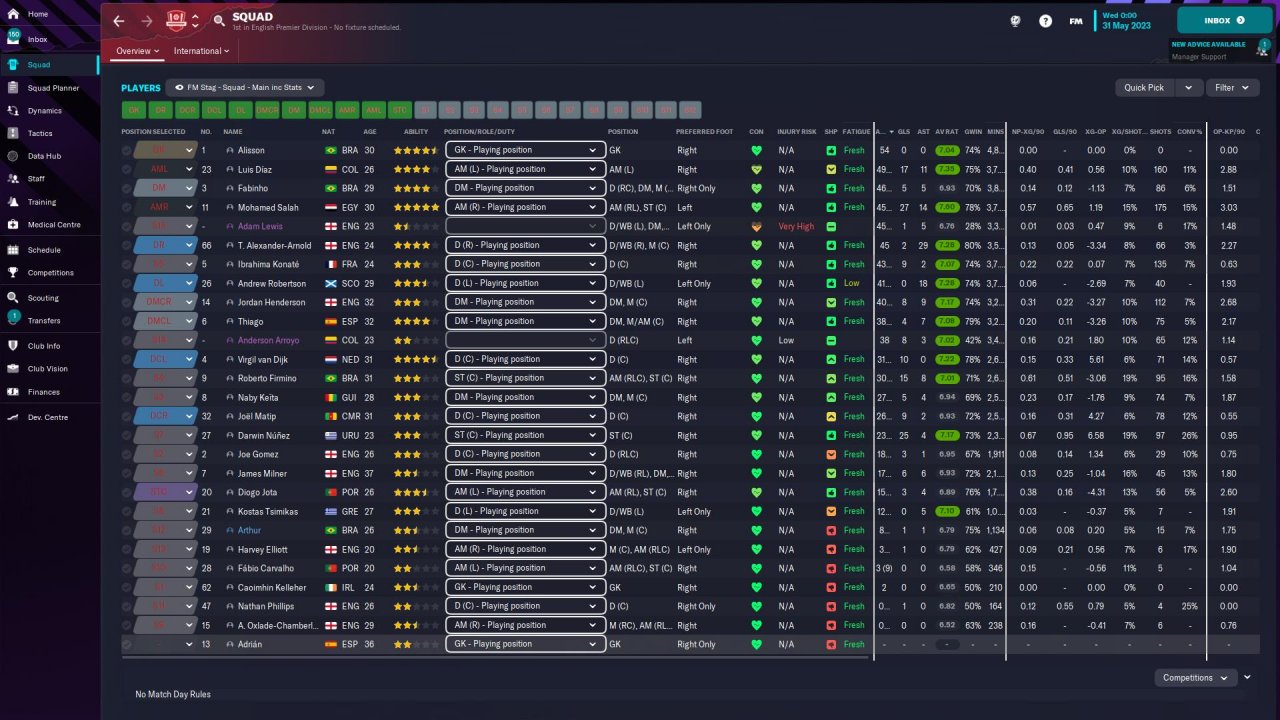The width and height of the screenshot is (1280, 720).
Task: Toggle selection circle for Adam Lewis
Action: pos(127,226)
